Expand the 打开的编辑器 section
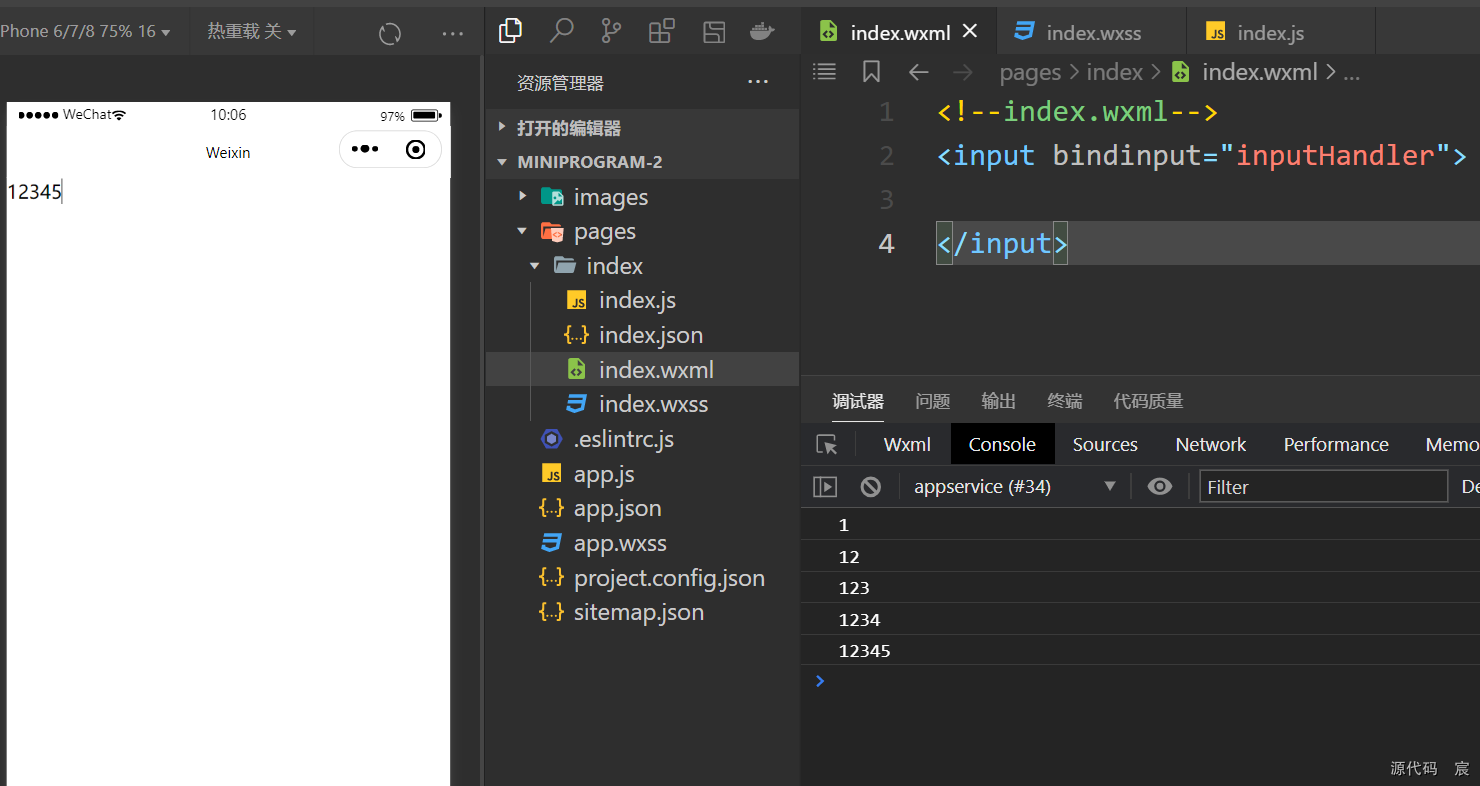This screenshot has width=1480, height=786. [x=642, y=128]
